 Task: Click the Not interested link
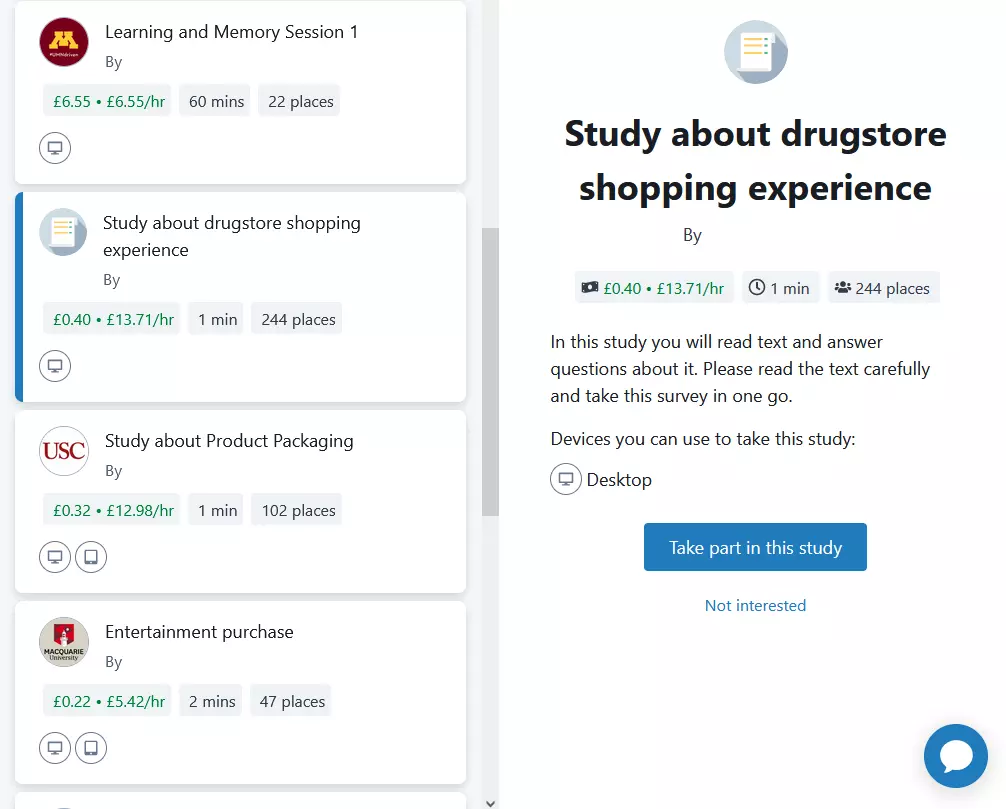(x=755, y=606)
